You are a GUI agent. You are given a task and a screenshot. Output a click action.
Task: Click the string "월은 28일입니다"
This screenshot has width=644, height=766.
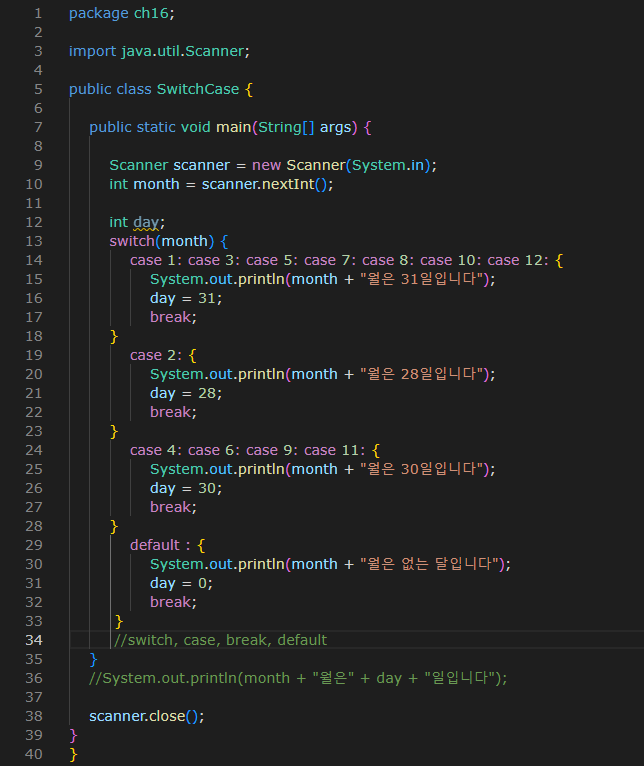(422, 374)
